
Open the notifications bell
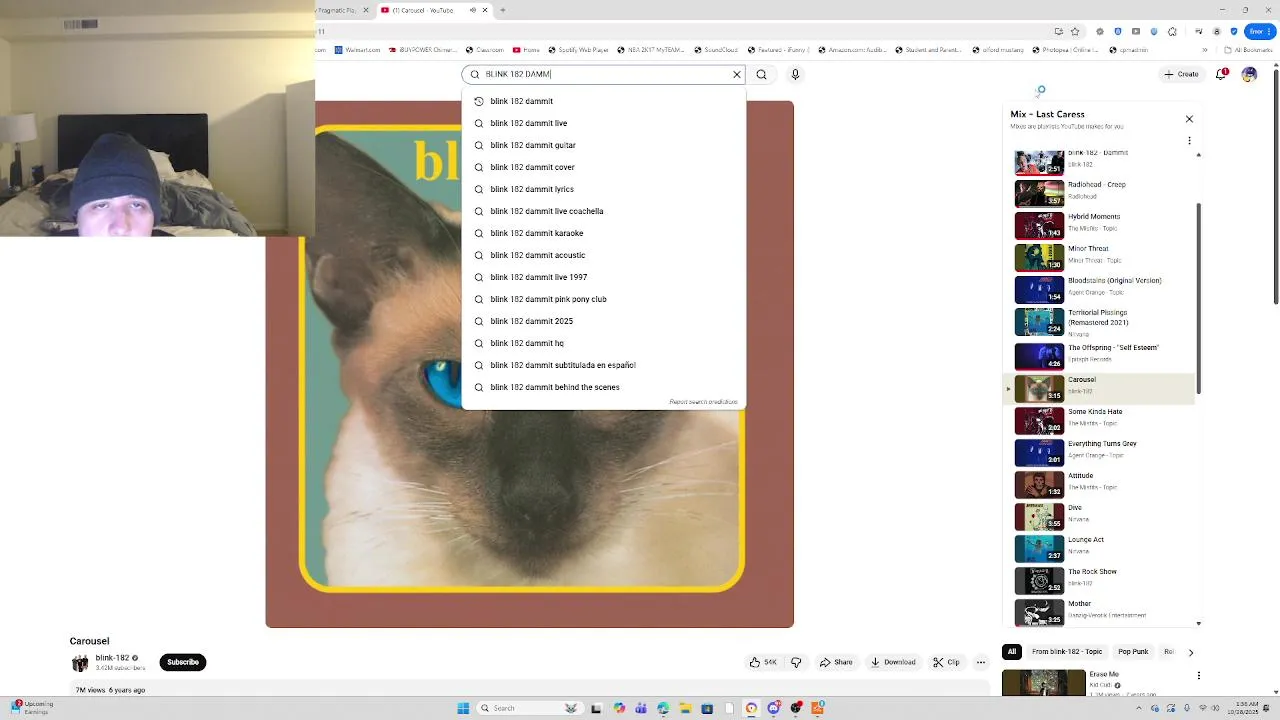[1221, 74]
